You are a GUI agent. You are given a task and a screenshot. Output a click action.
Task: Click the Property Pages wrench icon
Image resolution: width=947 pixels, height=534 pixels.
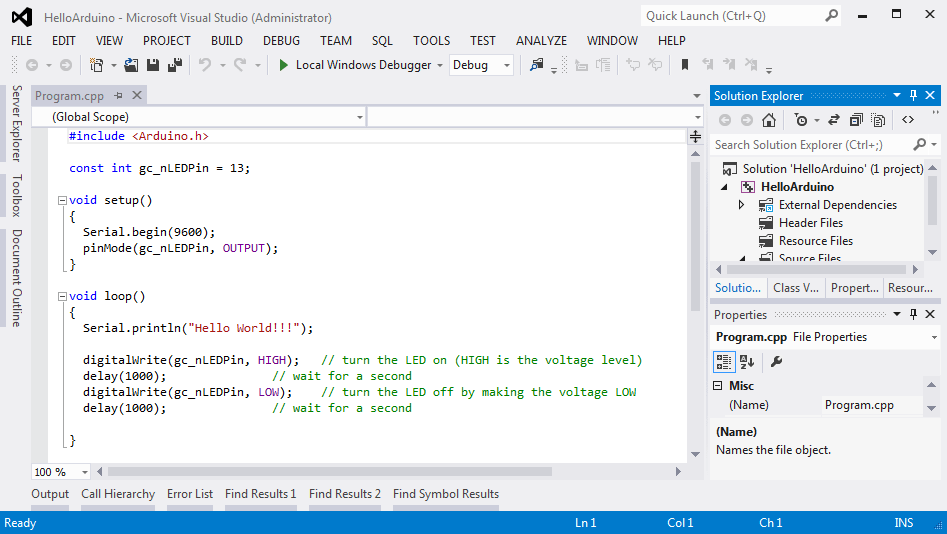point(776,362)
